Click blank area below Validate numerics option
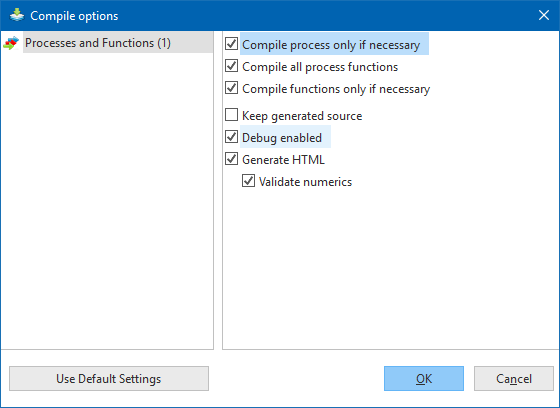 [389, 268]
